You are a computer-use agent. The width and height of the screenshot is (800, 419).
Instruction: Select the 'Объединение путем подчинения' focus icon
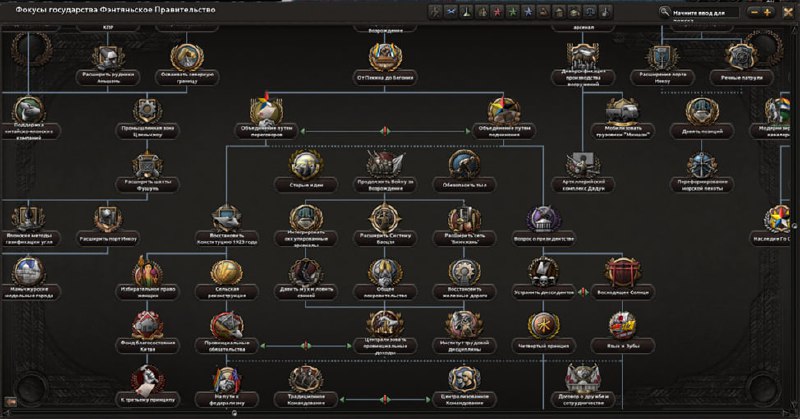[504, 110]
